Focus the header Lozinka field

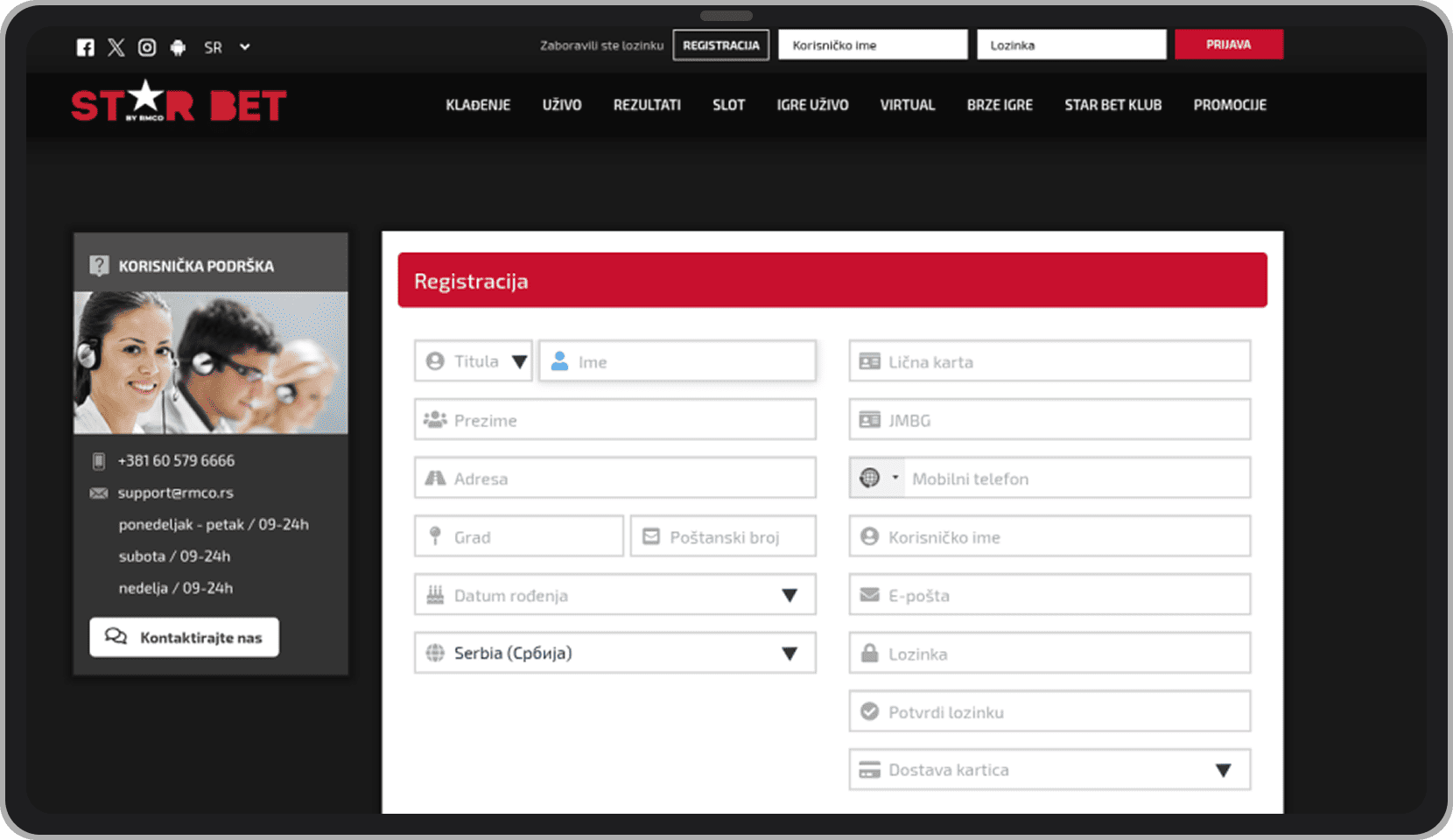1071,45
